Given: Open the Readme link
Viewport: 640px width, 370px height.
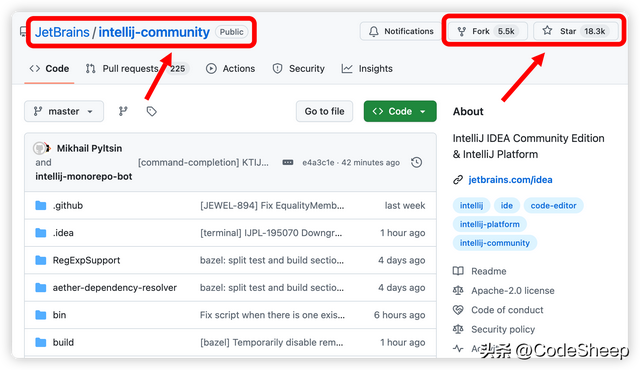Looking at the screenshot, I should point(489,271).
